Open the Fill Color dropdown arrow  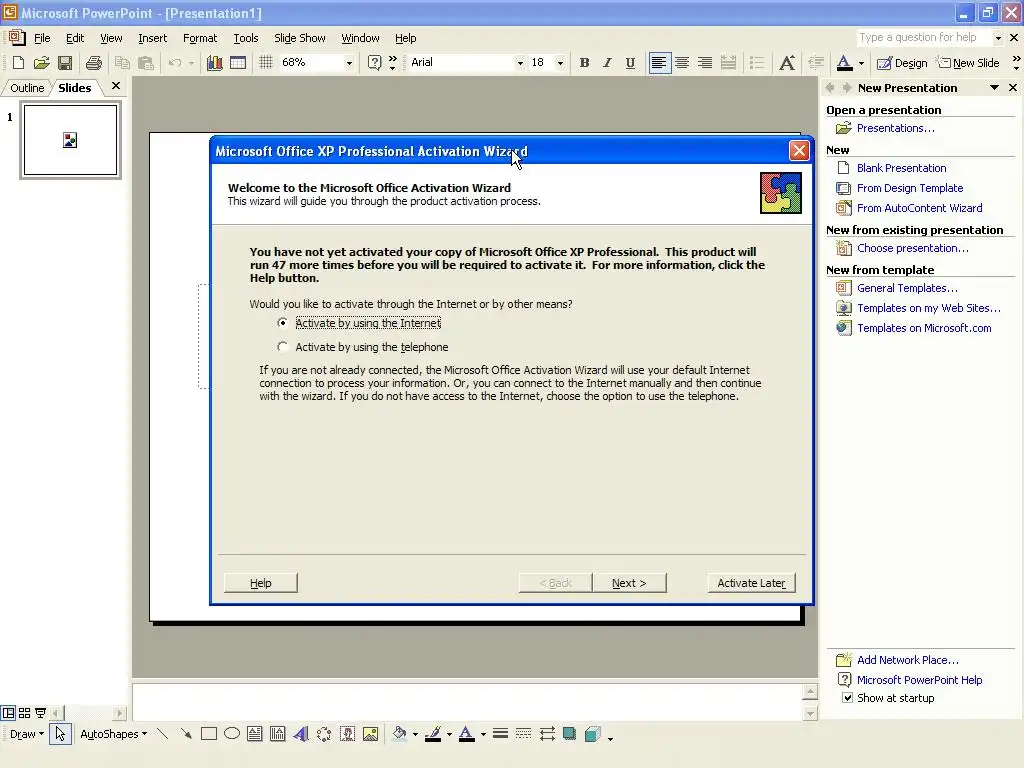pos(415,734)
